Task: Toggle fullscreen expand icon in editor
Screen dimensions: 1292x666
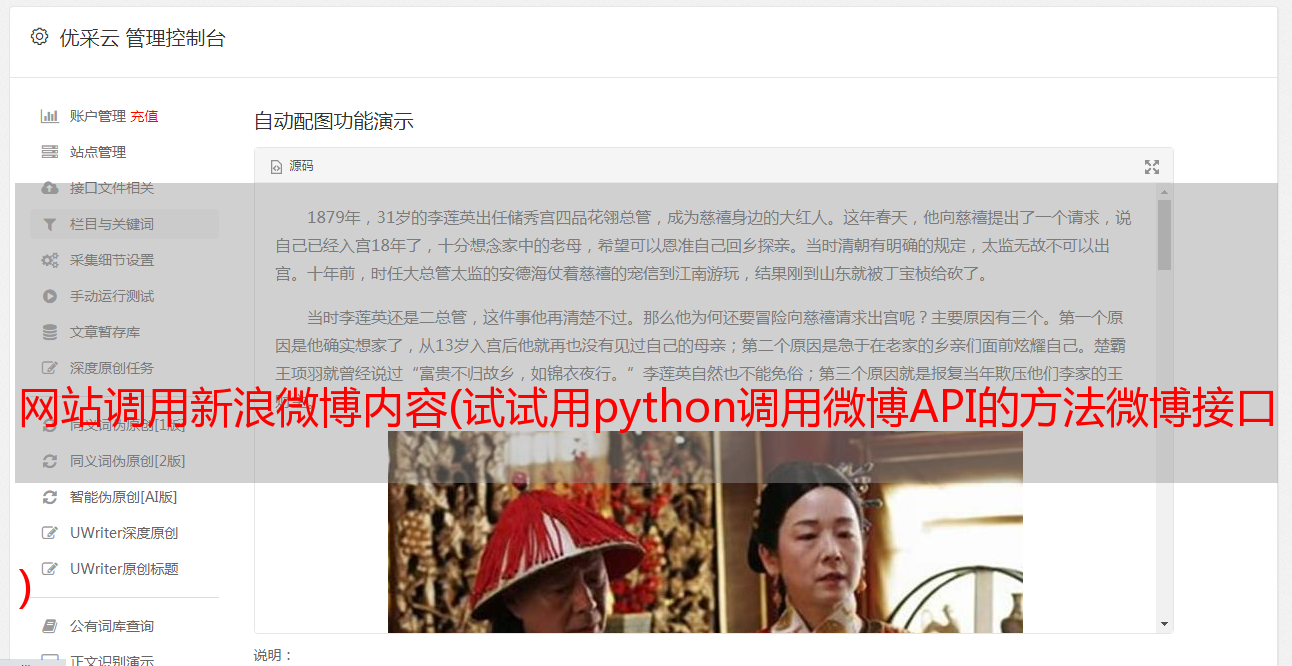Action: [1152, 167]
